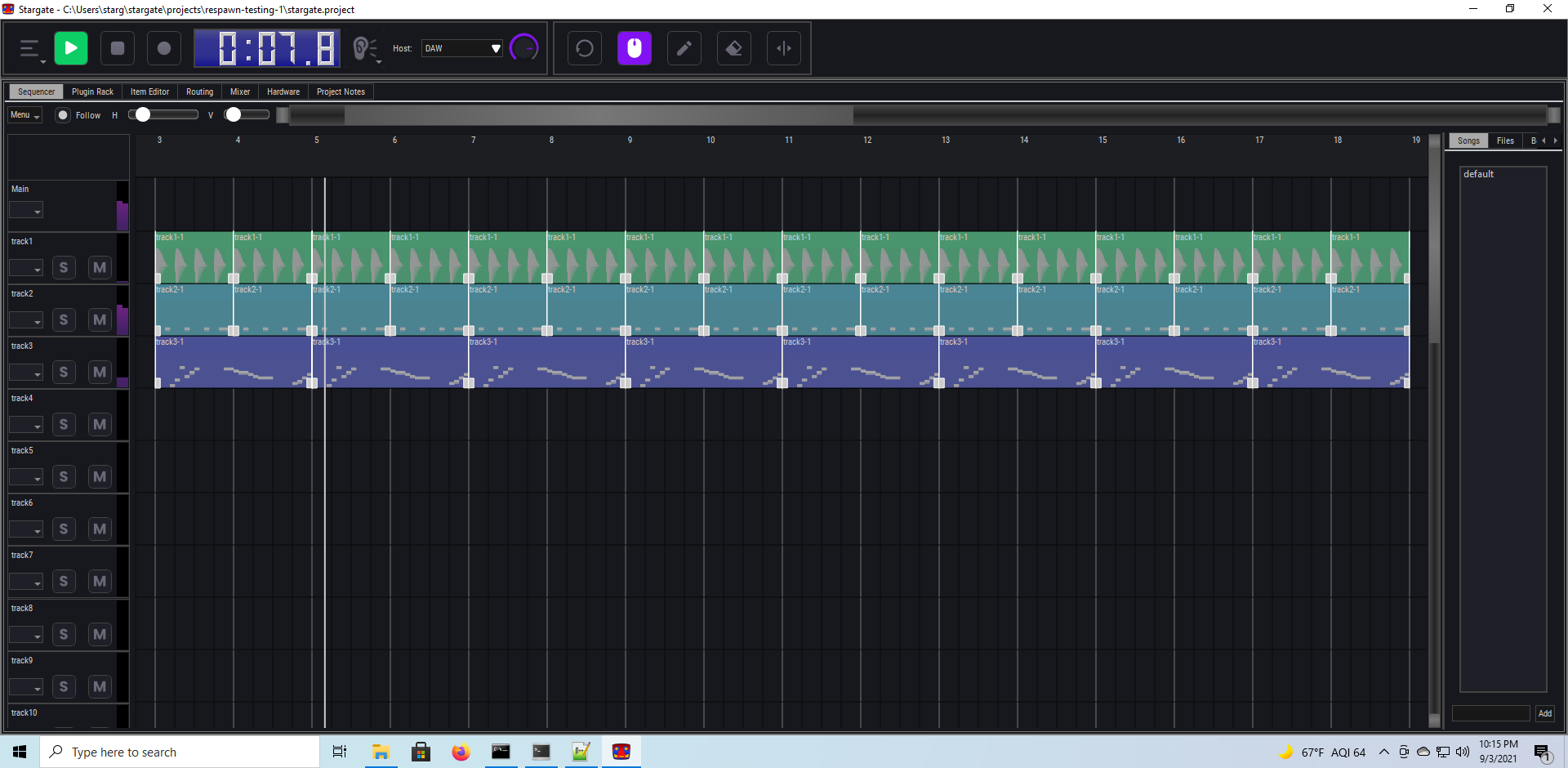
Task: Stop playback with the stop button
Action: tap(118, 48)
